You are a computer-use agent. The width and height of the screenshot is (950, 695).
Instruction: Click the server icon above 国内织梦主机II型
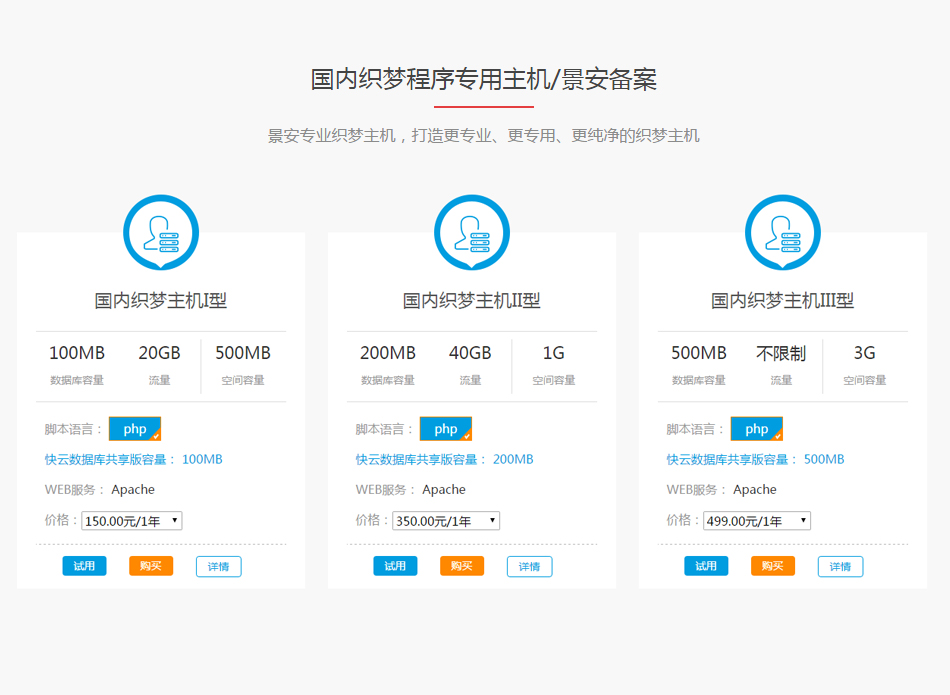(x=472, y=233)
